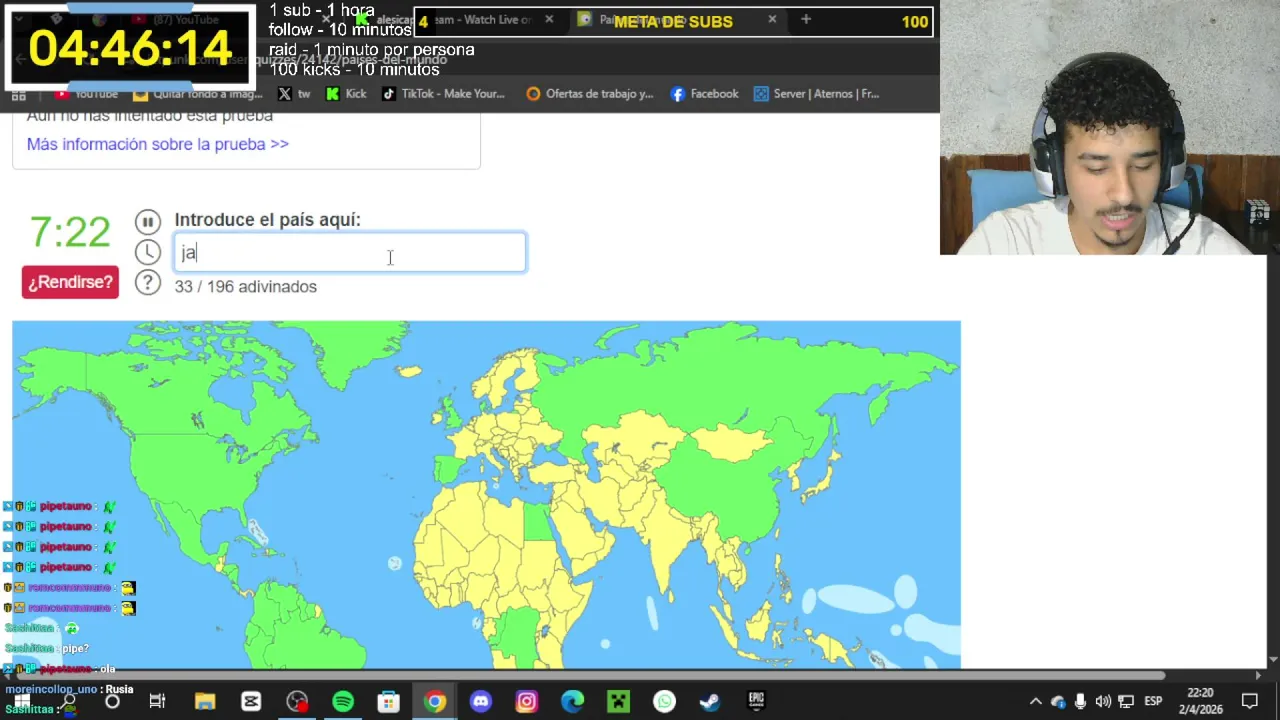Focus the country name input field
1280x720 pixels.
[x=350, y=253]
